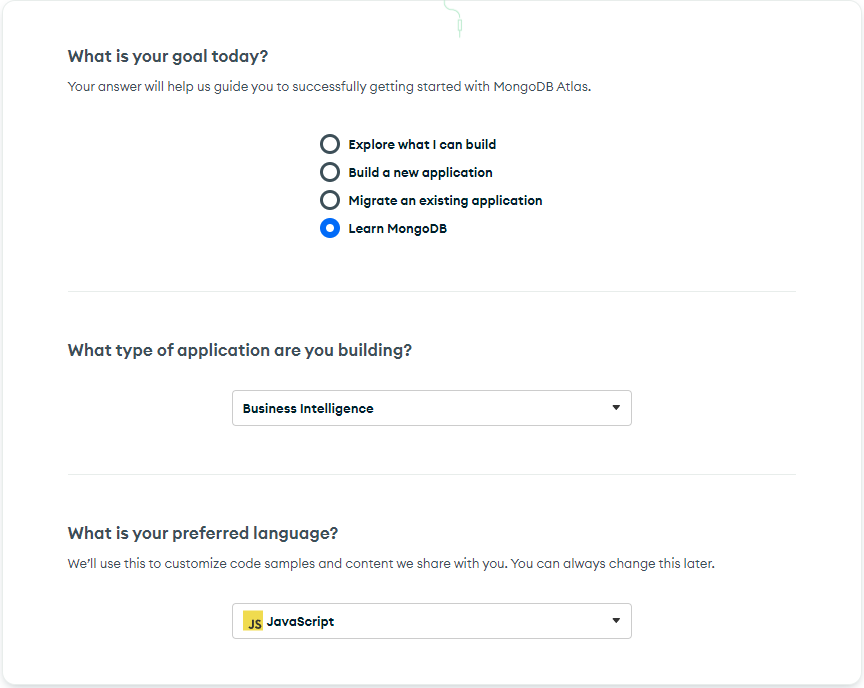This screenshot has width=864, height=688.
Task: Click the caret arrow on Business Intelligence dropdown
Action: tap(616, 408)
